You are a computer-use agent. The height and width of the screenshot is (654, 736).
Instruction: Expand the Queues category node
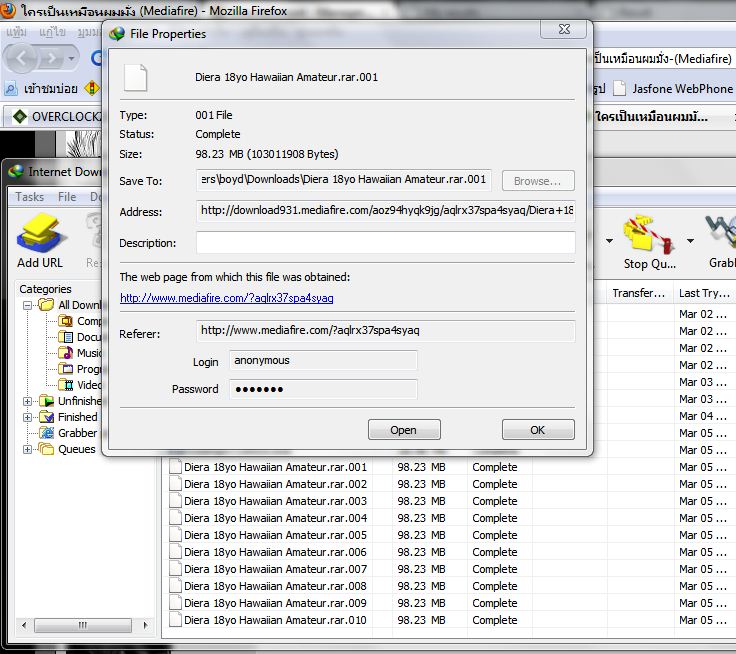27,449
